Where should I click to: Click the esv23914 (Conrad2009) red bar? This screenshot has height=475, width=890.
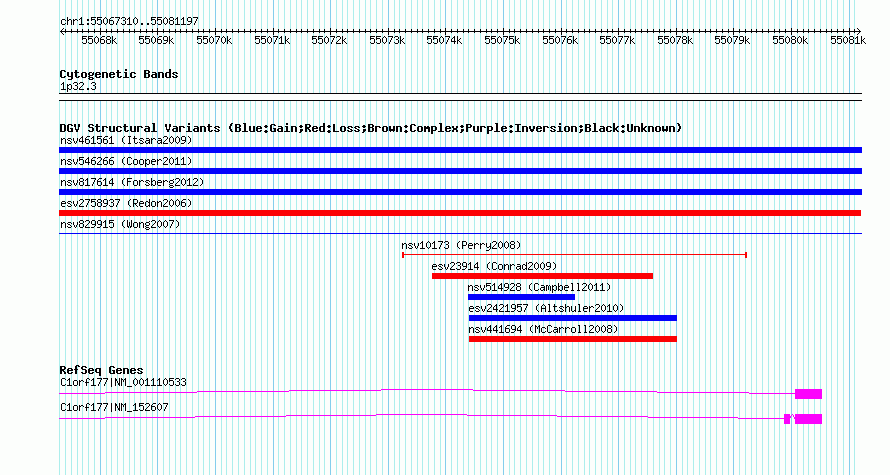(542, 276)
